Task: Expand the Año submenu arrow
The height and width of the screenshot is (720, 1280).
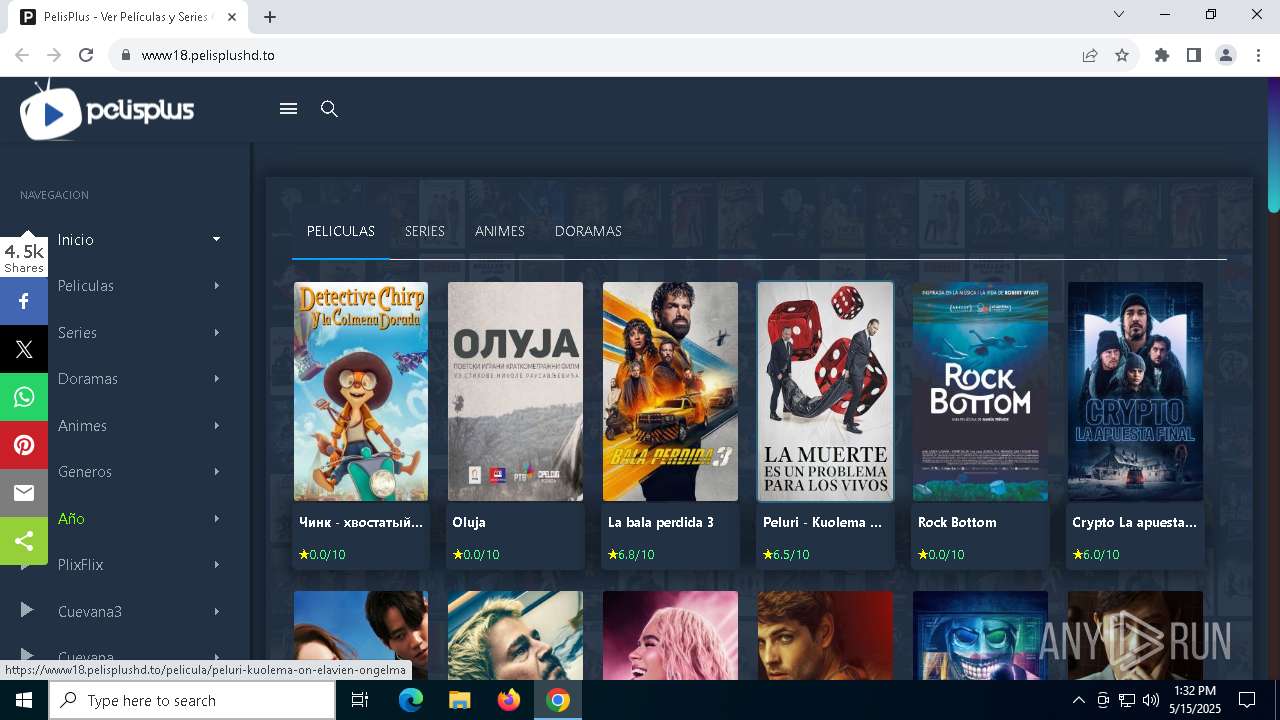Action: coord(216,518)
